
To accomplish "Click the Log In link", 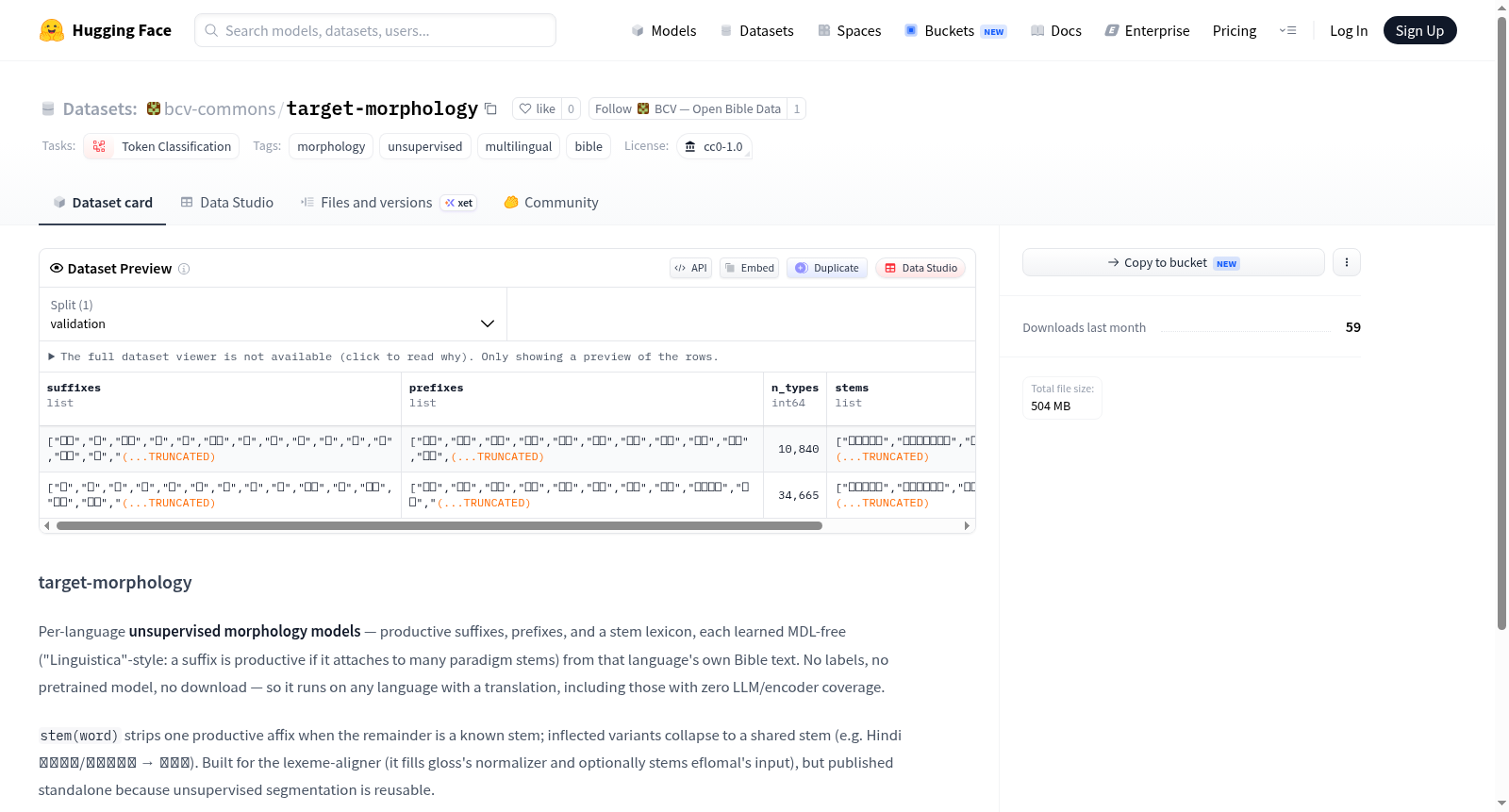I will 1349,30.
